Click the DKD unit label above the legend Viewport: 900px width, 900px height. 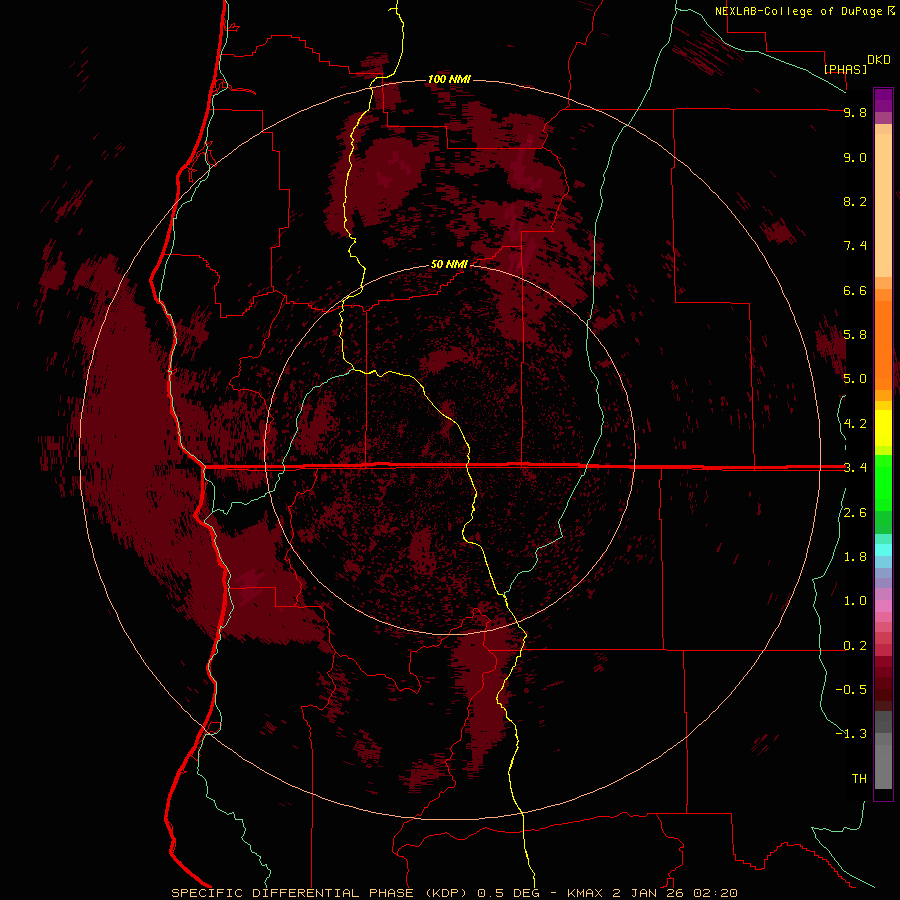point(879,60)
